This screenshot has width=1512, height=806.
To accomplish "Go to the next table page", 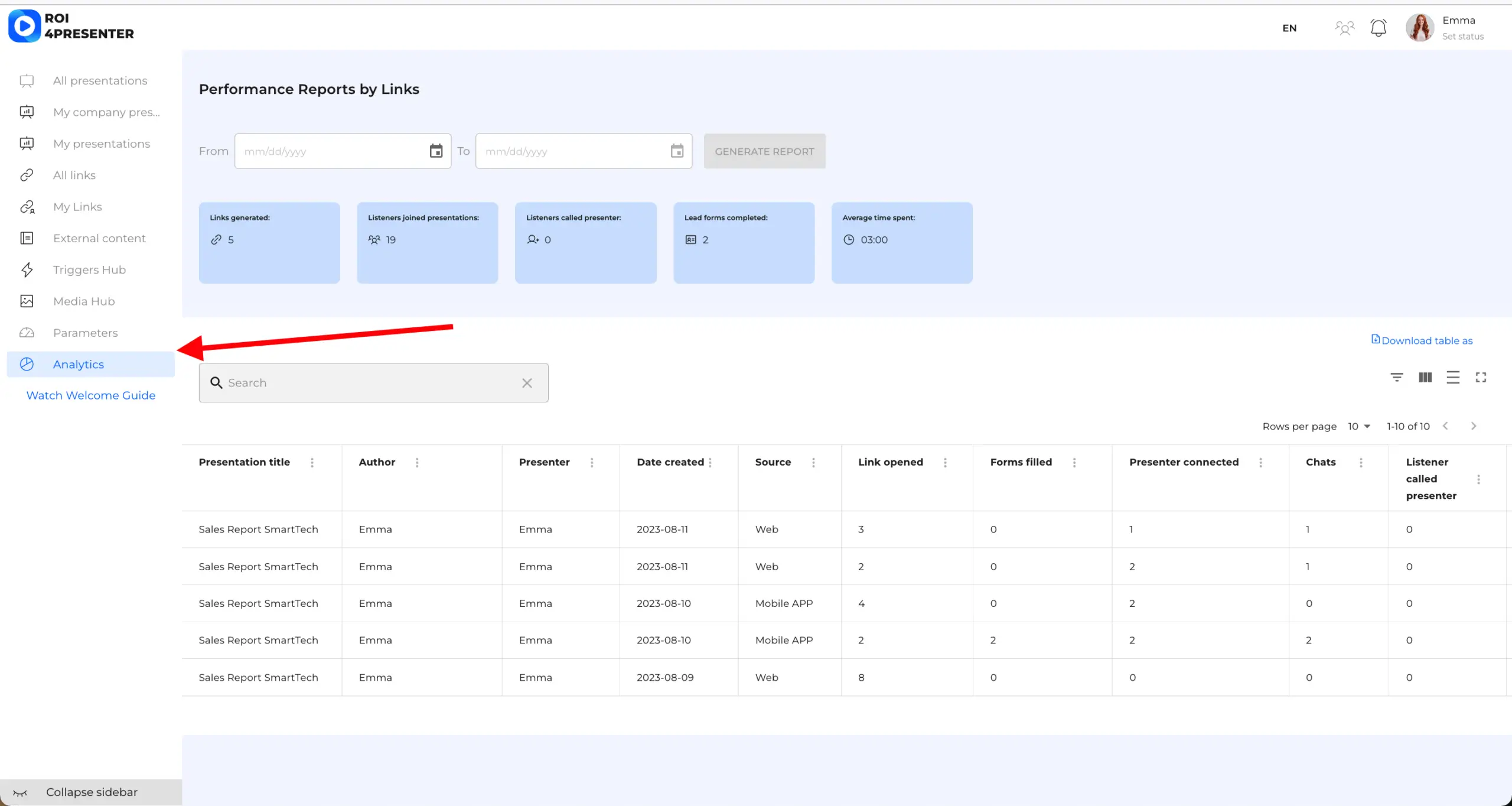I will (x=1474, y=425).
